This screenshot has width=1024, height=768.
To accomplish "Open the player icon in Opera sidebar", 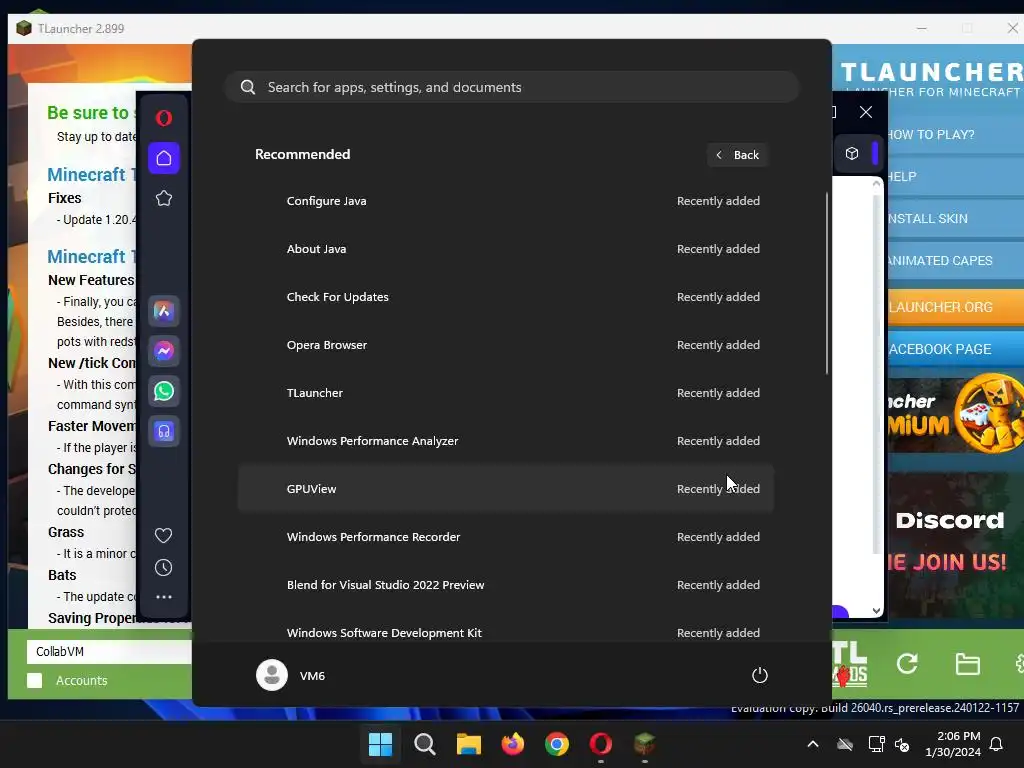I will (x=164, y=431).
